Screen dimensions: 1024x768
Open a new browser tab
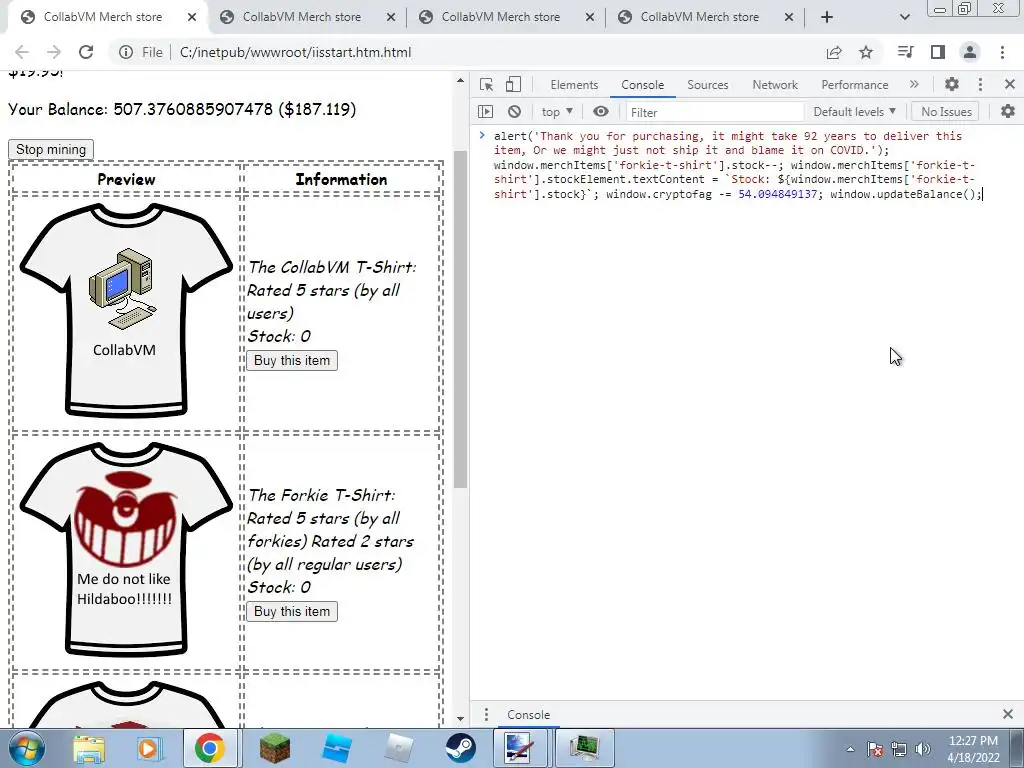click(x=827, y=17)
